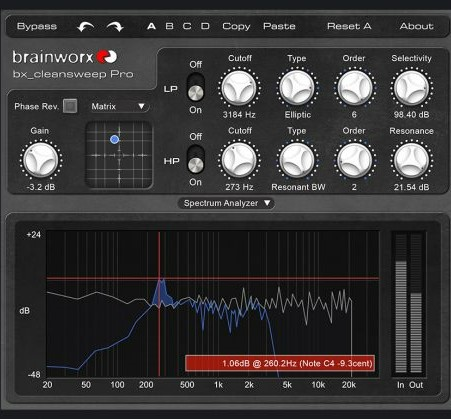Click the blue resonance peak in spectrum
Image resolution: width=451 pixels, height=419 pixels.
162,293
